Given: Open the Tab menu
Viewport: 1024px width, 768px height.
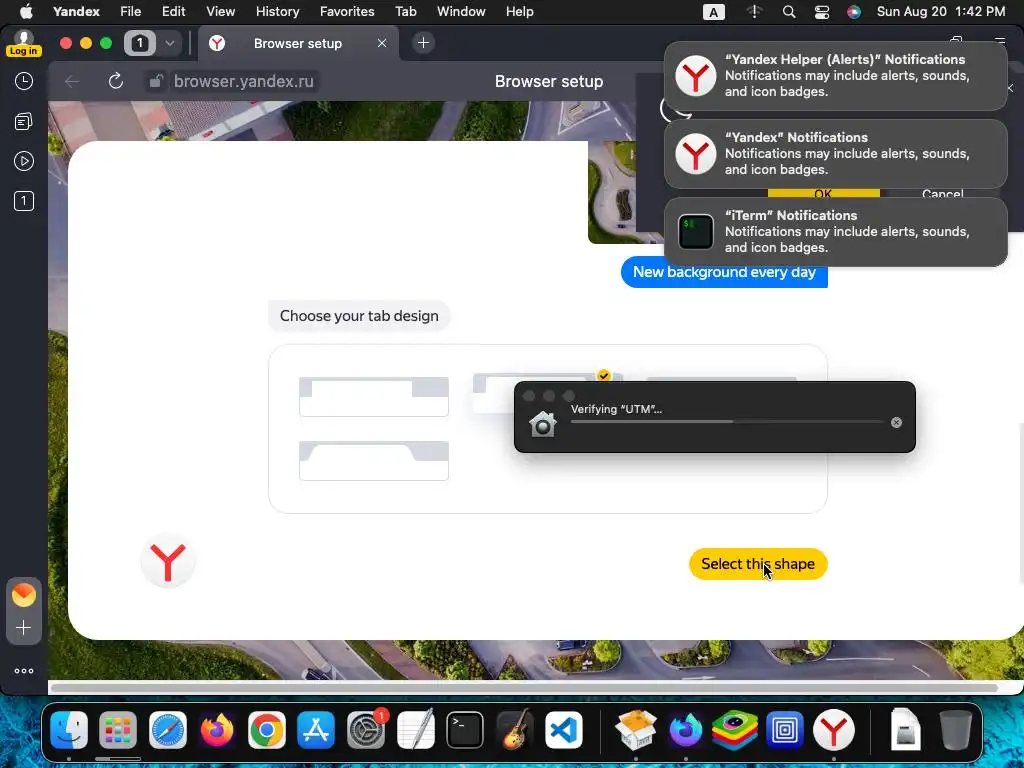Looking at the screenshot, I should (x=406, y=12).
